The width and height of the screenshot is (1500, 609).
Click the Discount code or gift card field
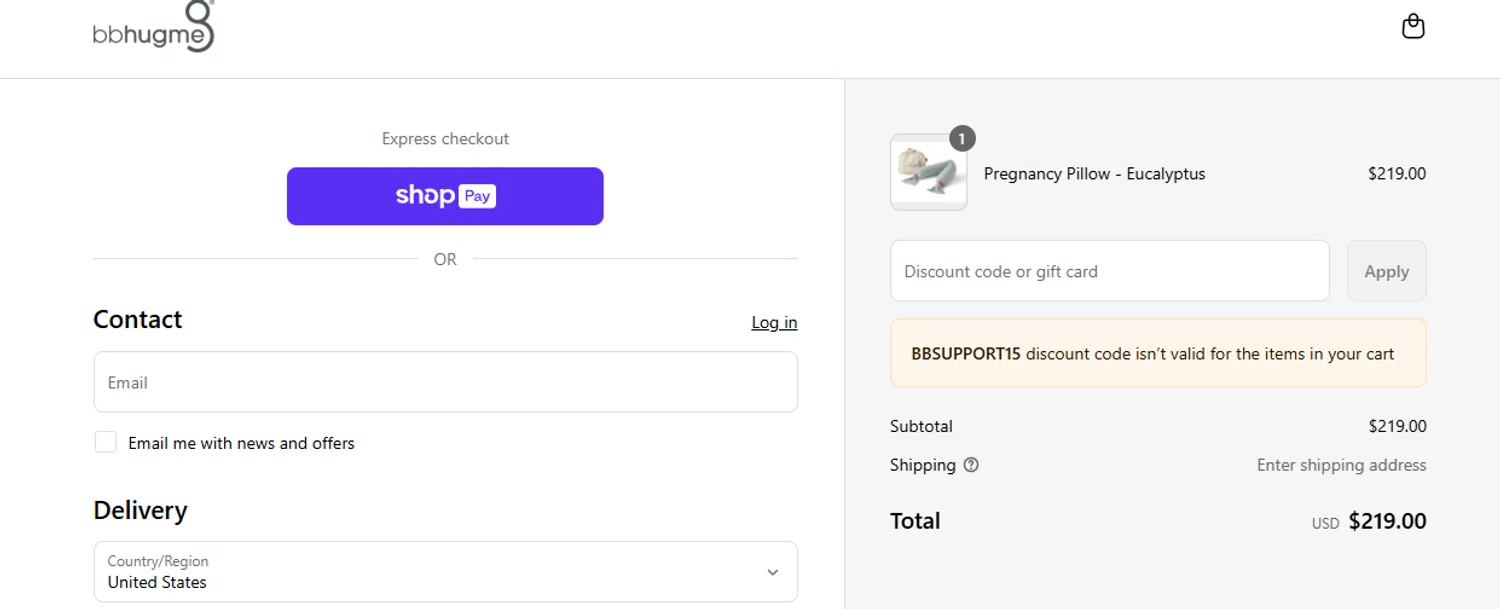coord(1110,271)
